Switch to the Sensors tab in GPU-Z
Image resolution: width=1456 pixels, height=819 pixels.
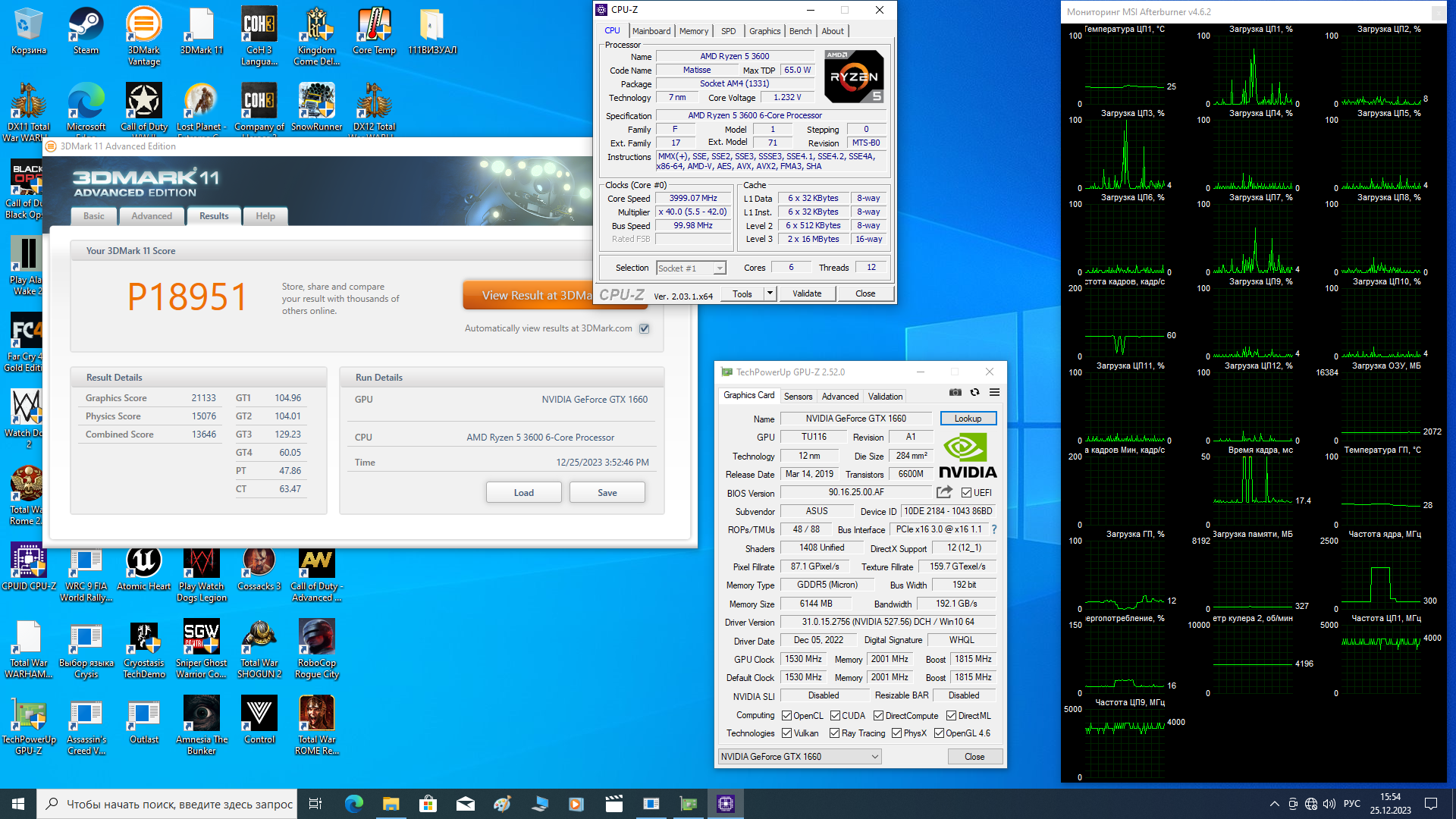[798, 397]
